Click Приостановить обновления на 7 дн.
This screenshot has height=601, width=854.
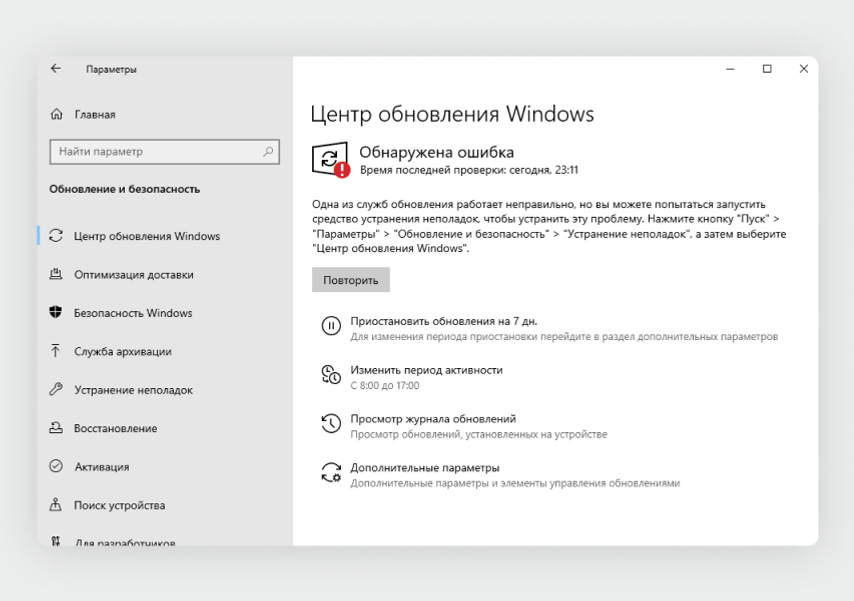pyautogui.click(x=443, y=321)
